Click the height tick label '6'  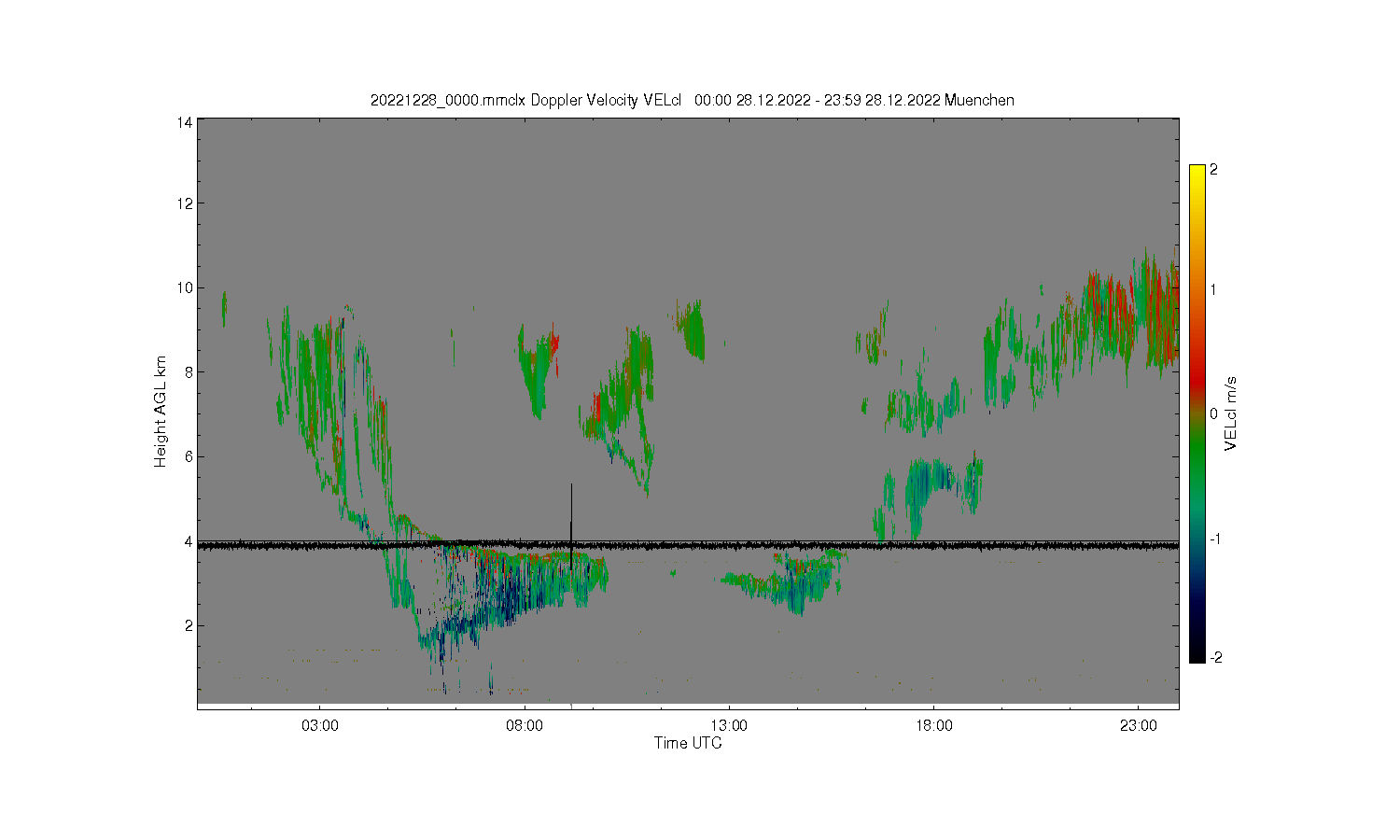[189, 456]
